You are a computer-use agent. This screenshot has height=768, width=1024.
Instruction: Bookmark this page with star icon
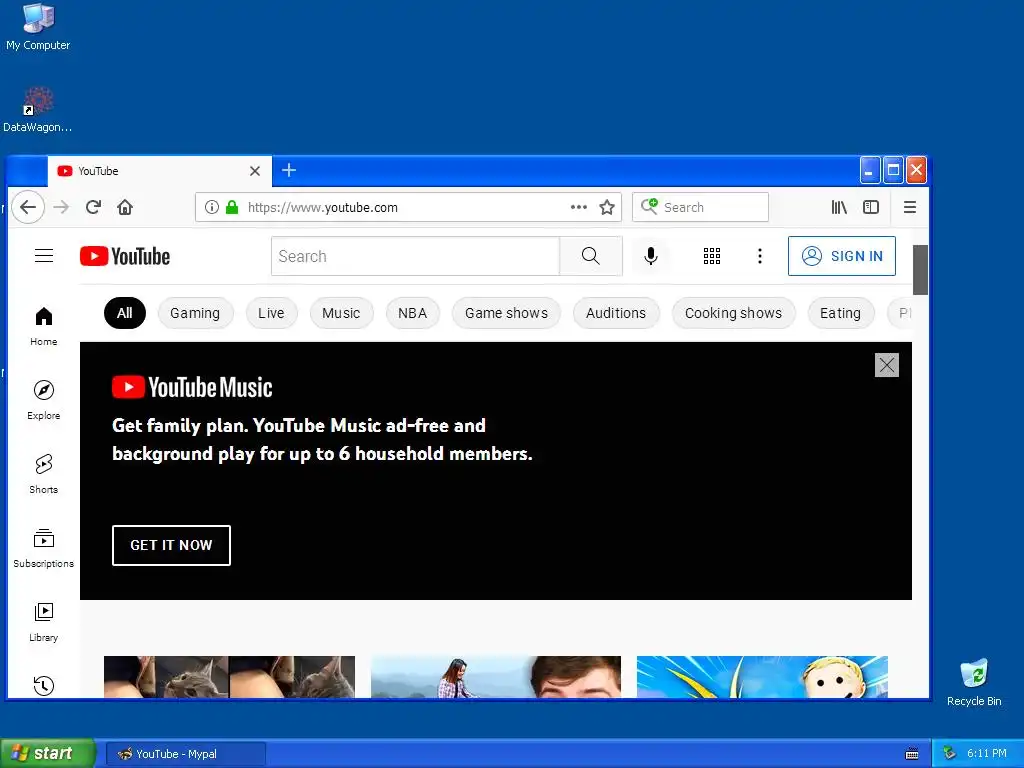pyautogui.click(x=607, y=207)
